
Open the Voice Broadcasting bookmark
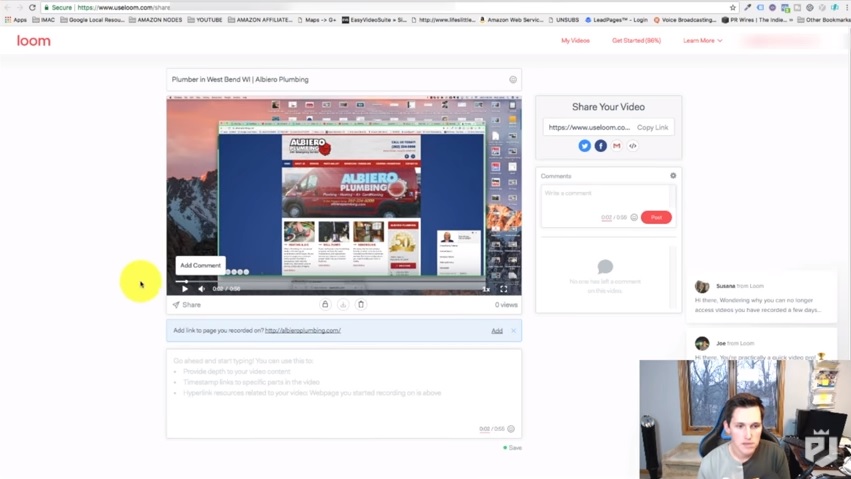[x=685, y=20]
